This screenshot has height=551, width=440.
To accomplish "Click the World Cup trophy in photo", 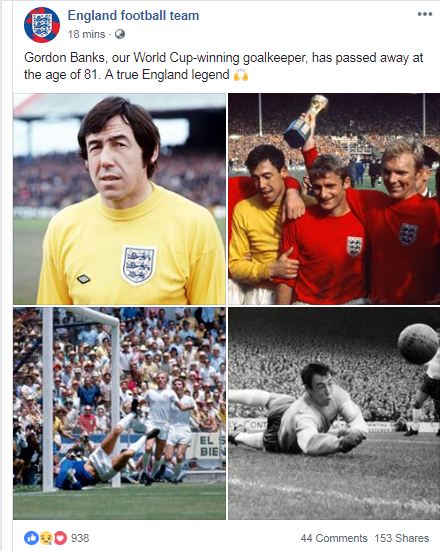I will [x=306, y=121].
